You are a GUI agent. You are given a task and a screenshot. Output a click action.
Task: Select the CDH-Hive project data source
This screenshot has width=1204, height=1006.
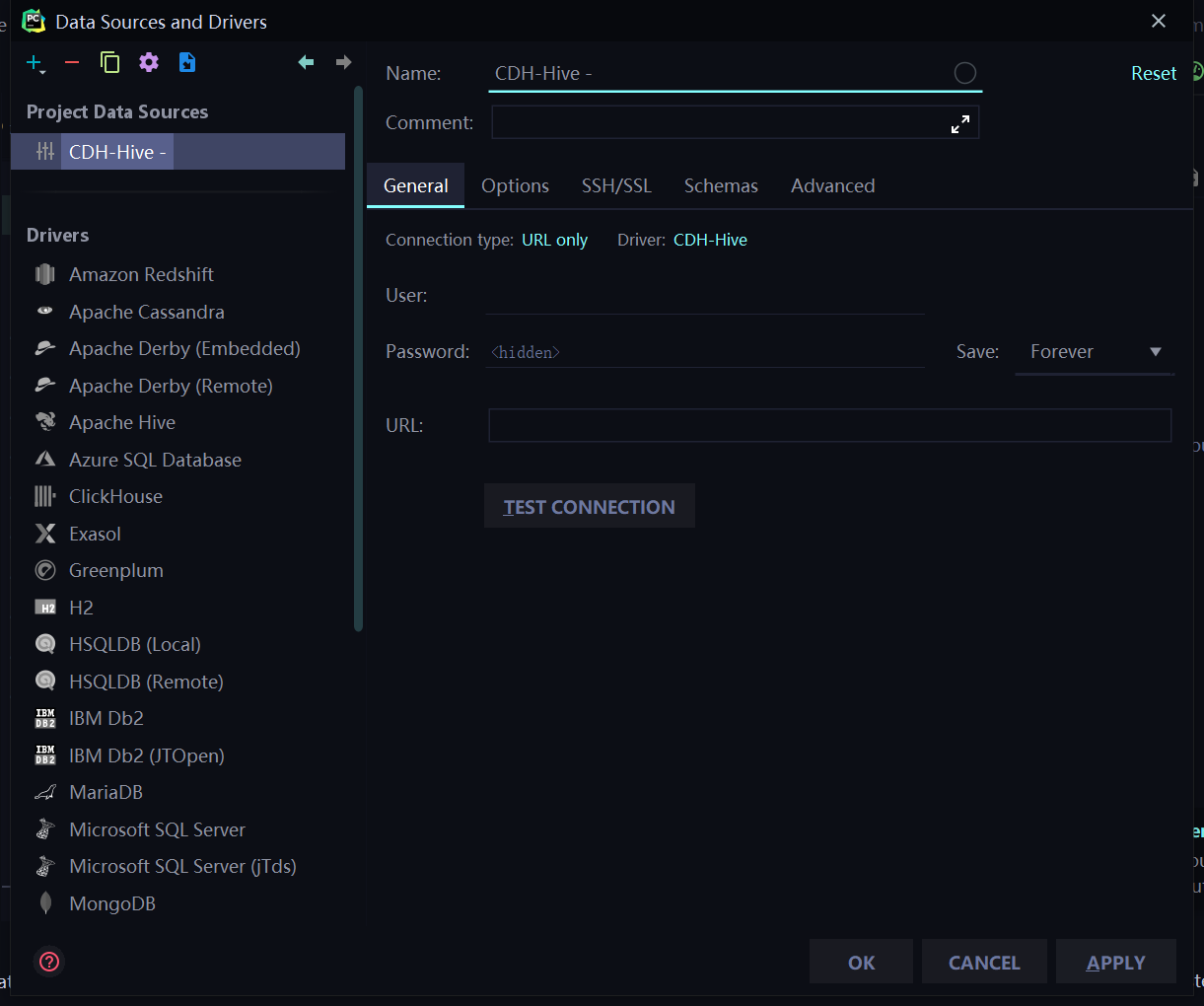[x=178, y=152]
